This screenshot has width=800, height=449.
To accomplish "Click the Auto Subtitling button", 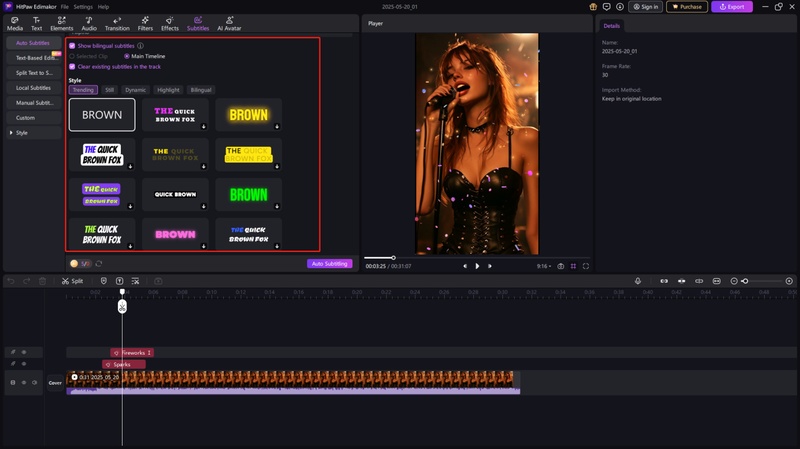I will coord(329,264).
